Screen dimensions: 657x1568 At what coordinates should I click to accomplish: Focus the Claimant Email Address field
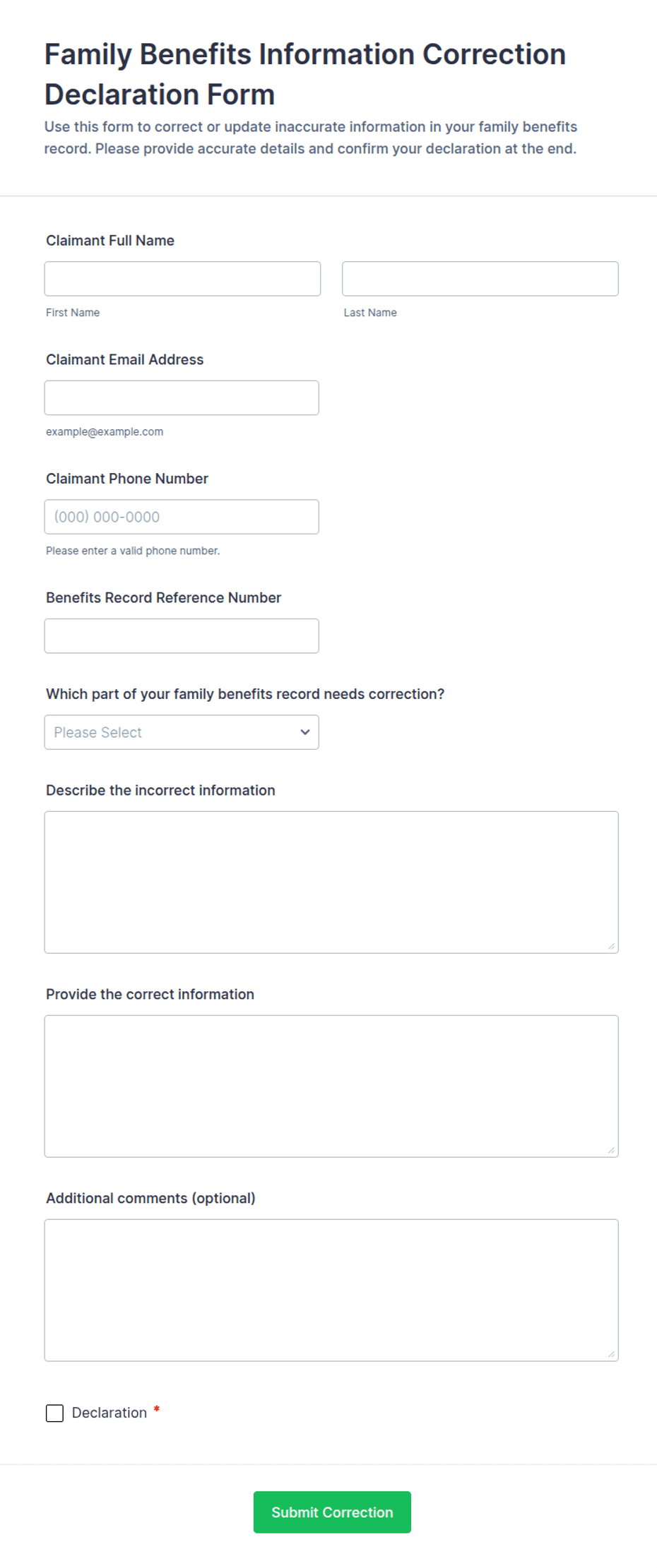point(182,398)
